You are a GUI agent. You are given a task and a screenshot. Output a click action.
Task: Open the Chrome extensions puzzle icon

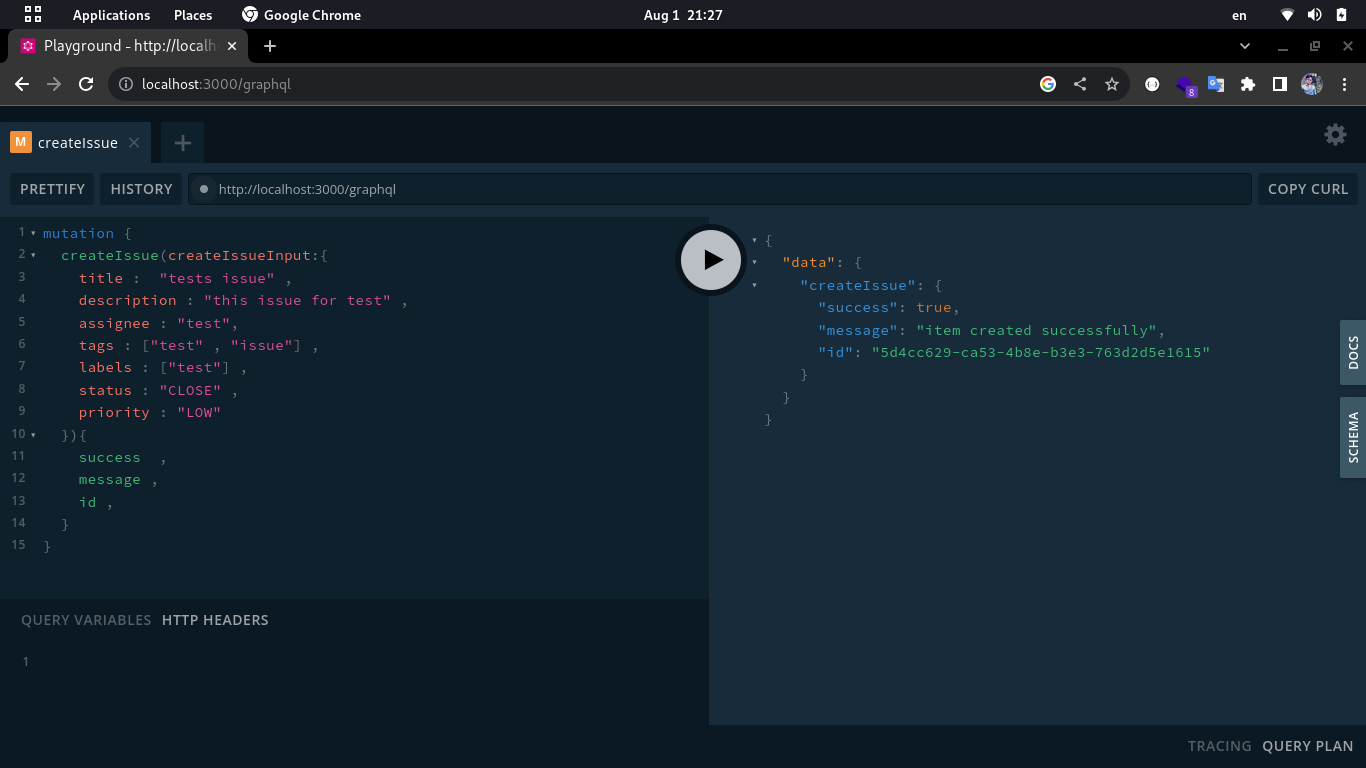coord(1247,84)
